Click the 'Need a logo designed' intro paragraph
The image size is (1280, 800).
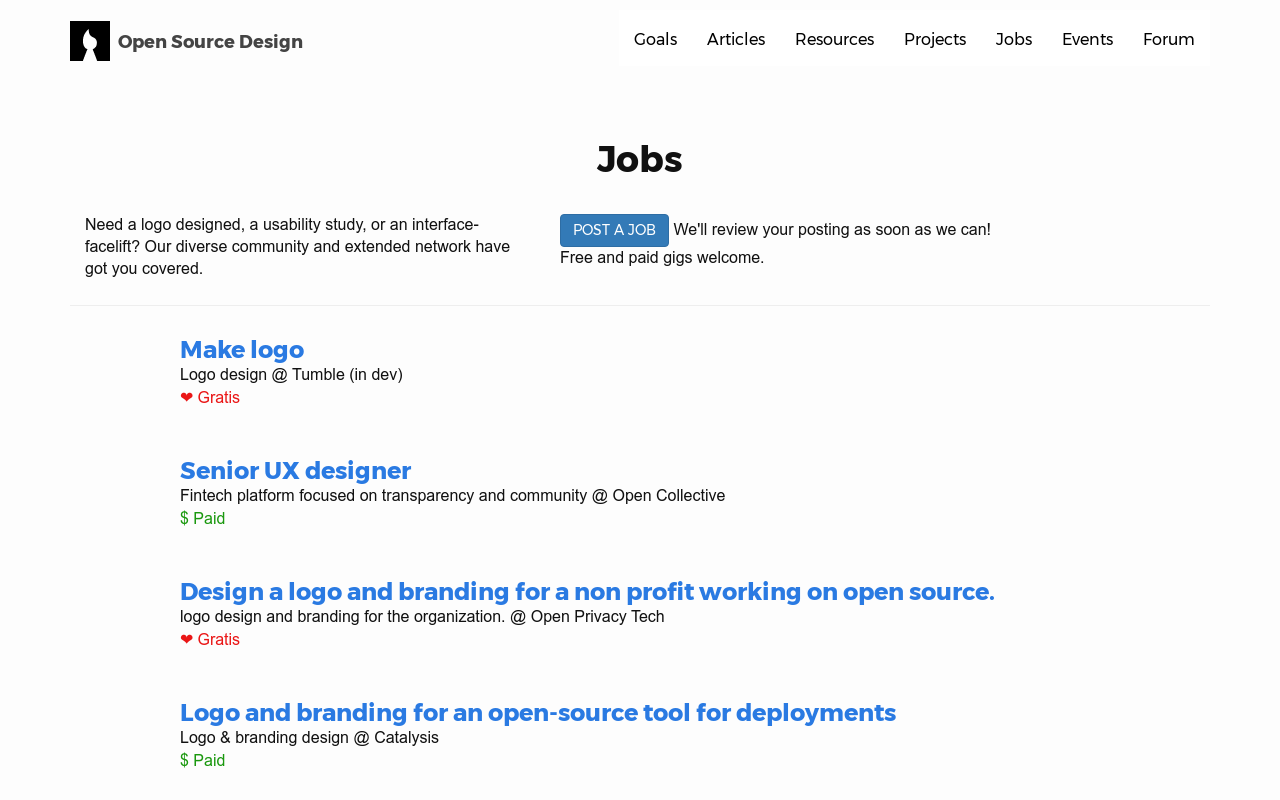pyautogui.click(x=298, y=247)
